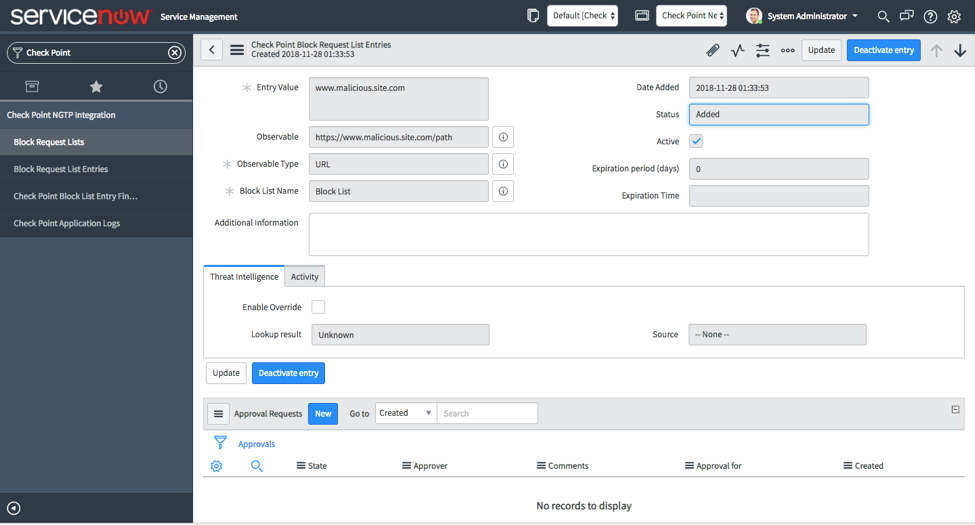Click the Status field
Viewport: 975px width, 525px height.
(x=779, y=114)
